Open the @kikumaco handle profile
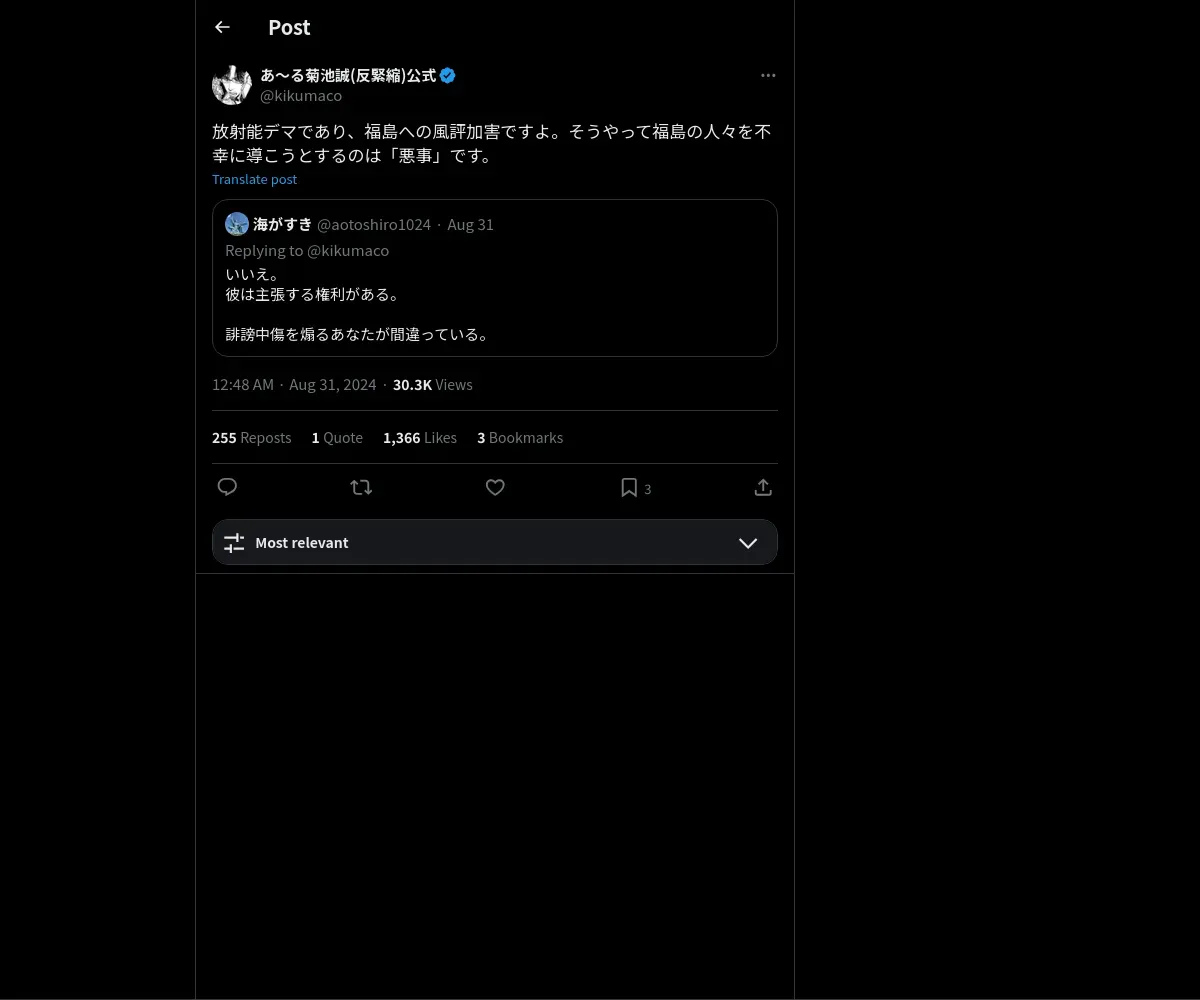The height and width of the screenshot is (1000, 1200). (x=301, y=96)
